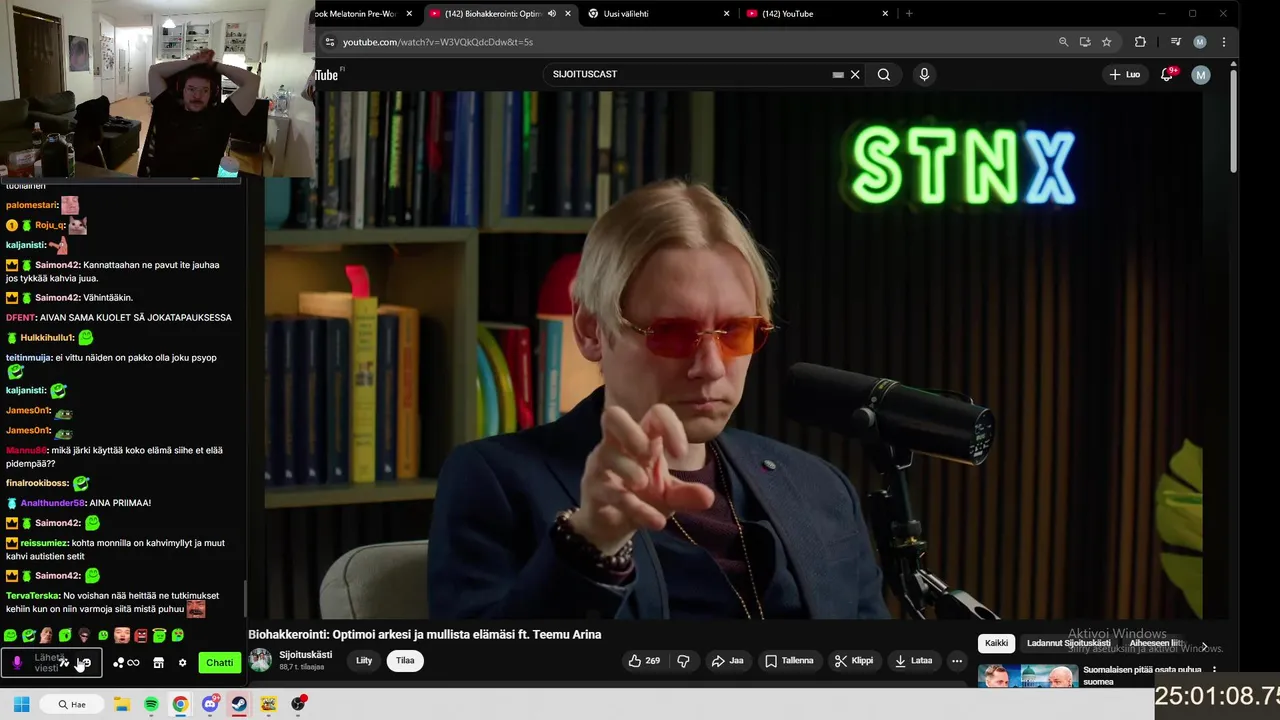Open more actions three-dot menu under video
Screen dimensions: 1280x720
[957, 661]
